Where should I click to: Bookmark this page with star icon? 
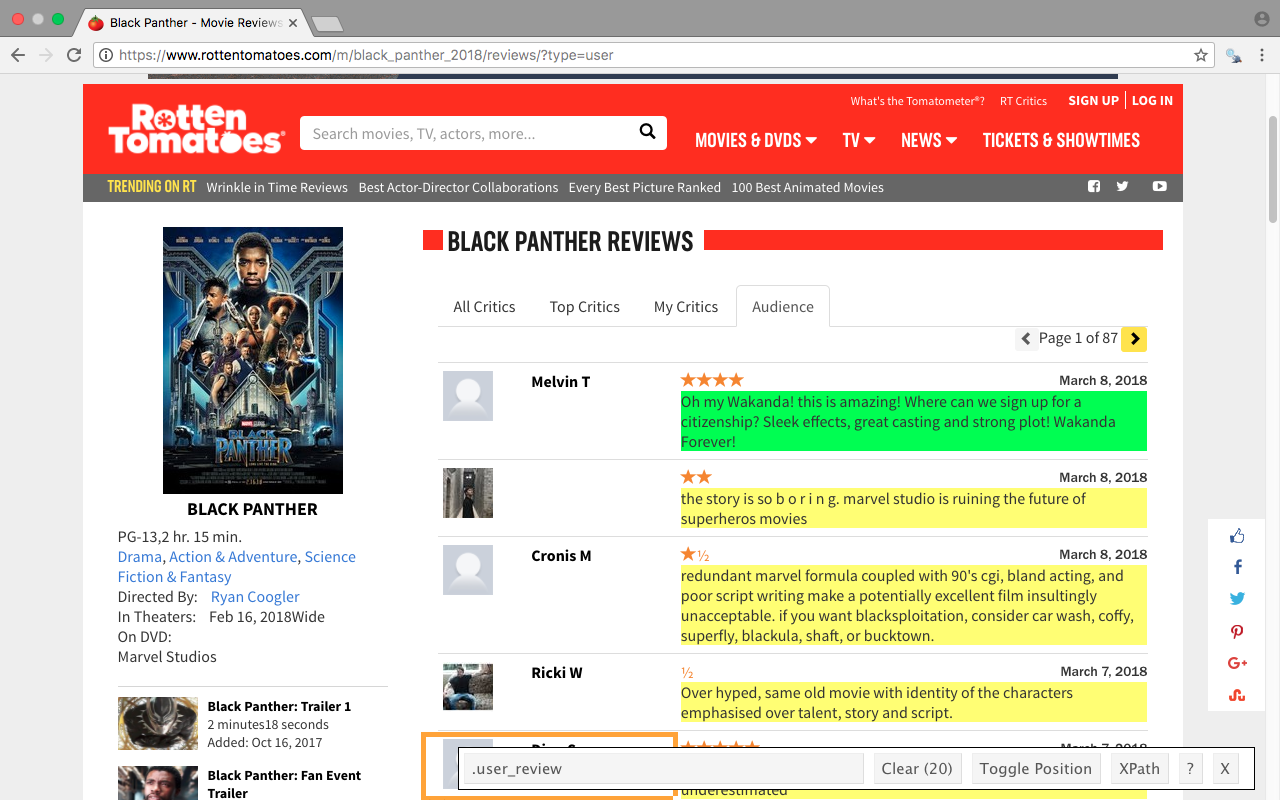[1200, 55]
